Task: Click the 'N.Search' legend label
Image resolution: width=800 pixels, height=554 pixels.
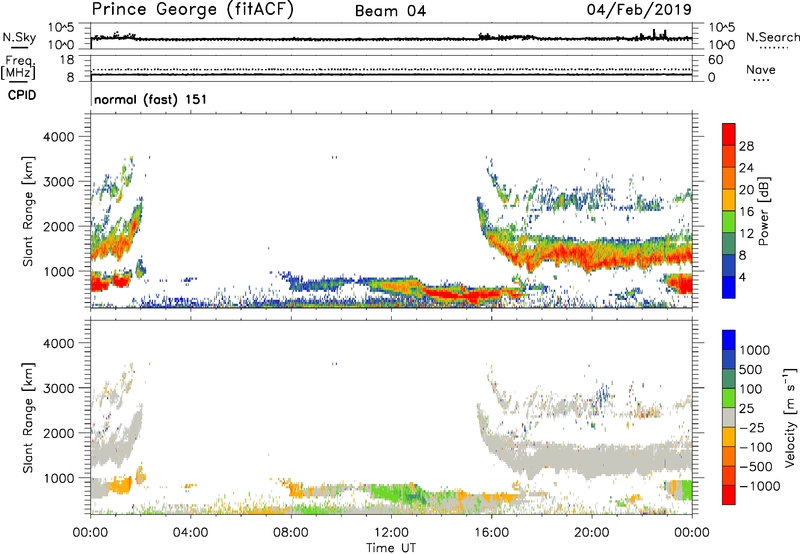Action: 772,37
